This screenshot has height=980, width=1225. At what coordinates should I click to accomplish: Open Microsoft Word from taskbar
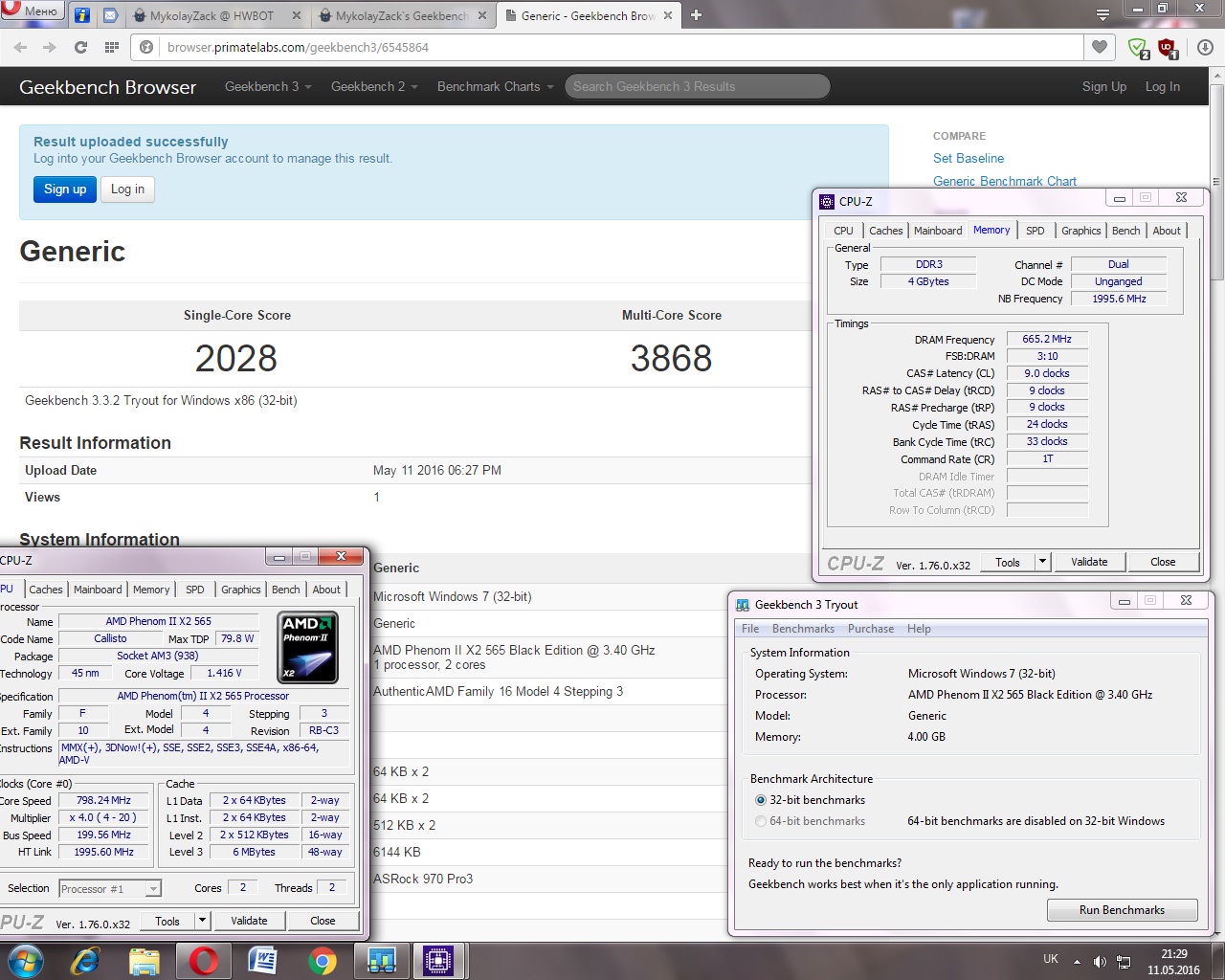coord(262,961)
